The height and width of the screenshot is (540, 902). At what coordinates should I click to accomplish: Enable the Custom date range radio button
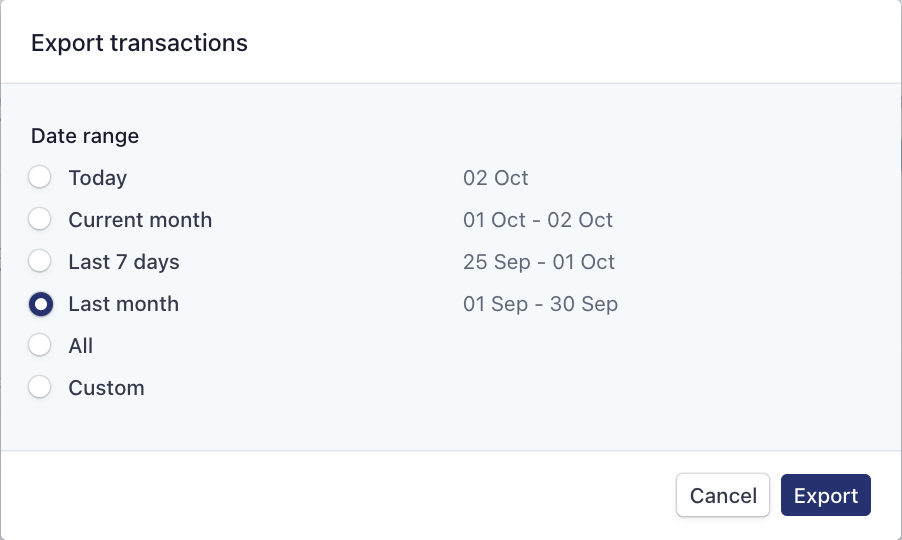tap(40, 387)
